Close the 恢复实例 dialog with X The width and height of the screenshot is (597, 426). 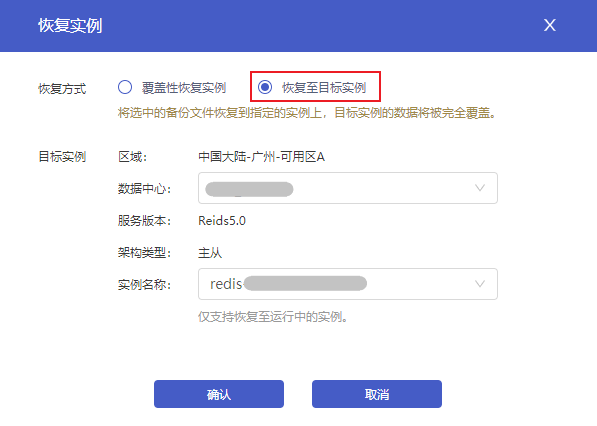549,25
